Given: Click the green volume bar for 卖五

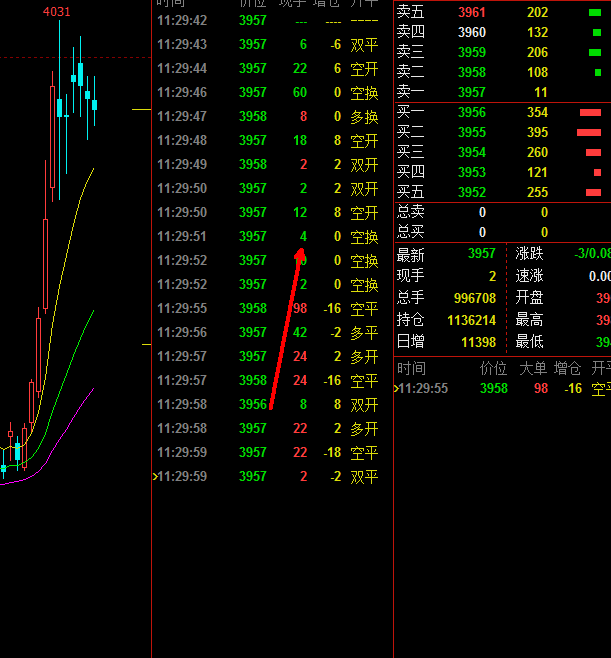Looking at the screenshot, I should (595, 12).
